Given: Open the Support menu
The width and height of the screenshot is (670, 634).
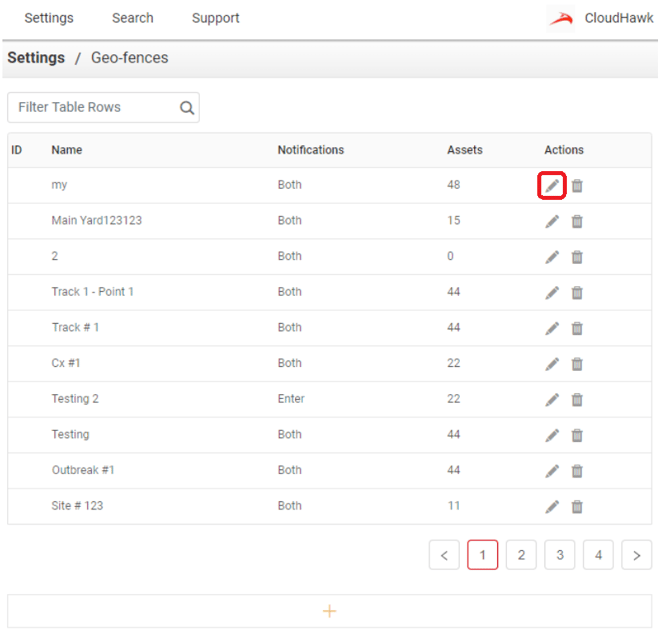Looking at the screenshot, I should (216, 18).
